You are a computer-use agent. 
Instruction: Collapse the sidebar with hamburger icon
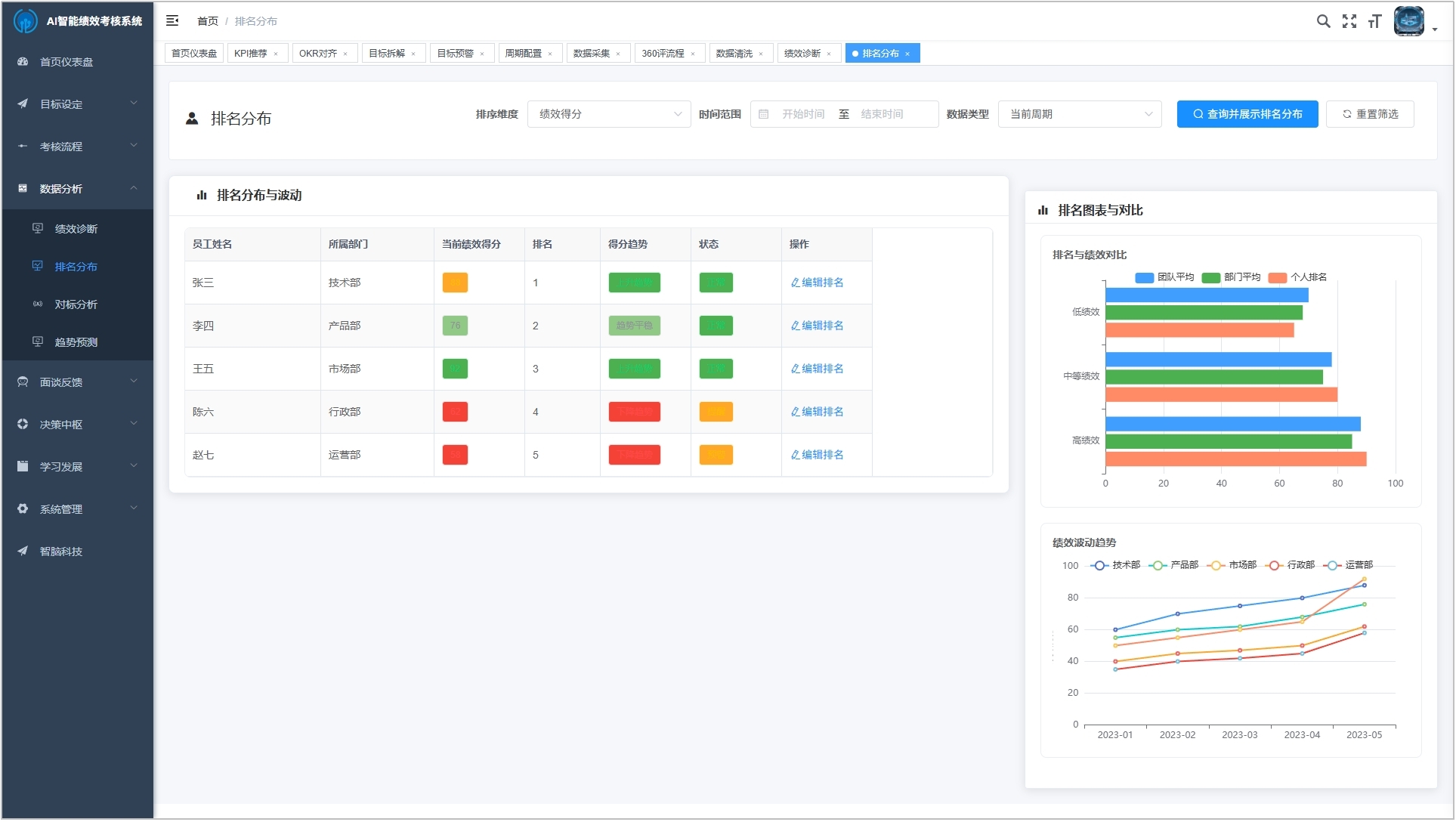point(172,20)
